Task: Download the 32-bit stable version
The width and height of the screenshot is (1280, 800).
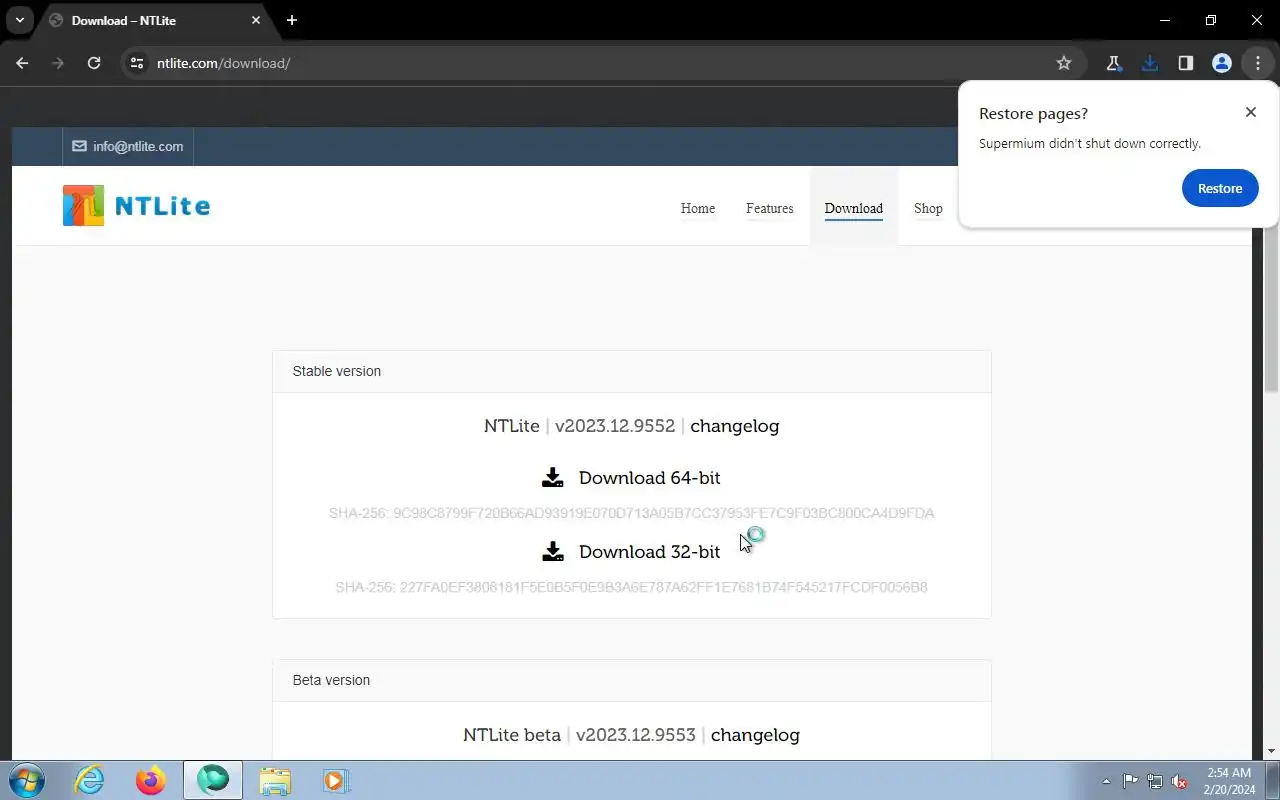Action: tap(650, 552)
